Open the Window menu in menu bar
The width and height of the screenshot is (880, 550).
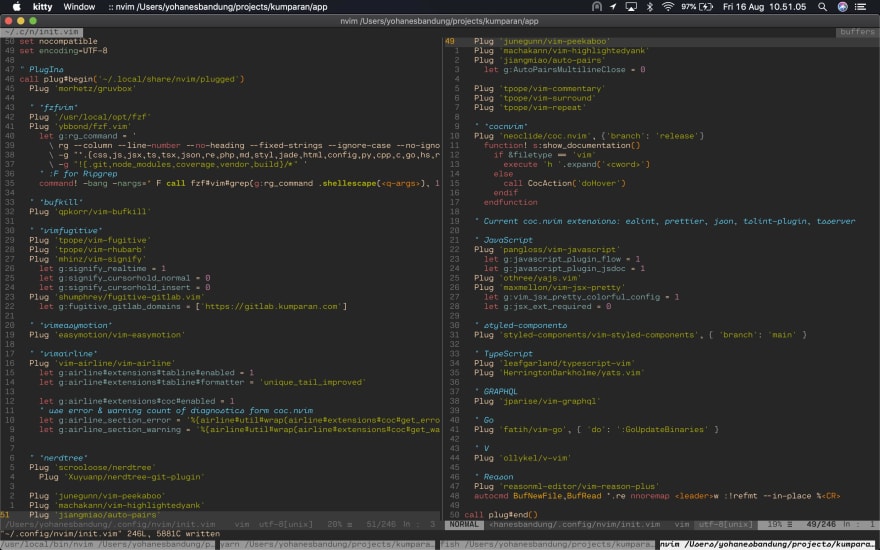(79, 7)
